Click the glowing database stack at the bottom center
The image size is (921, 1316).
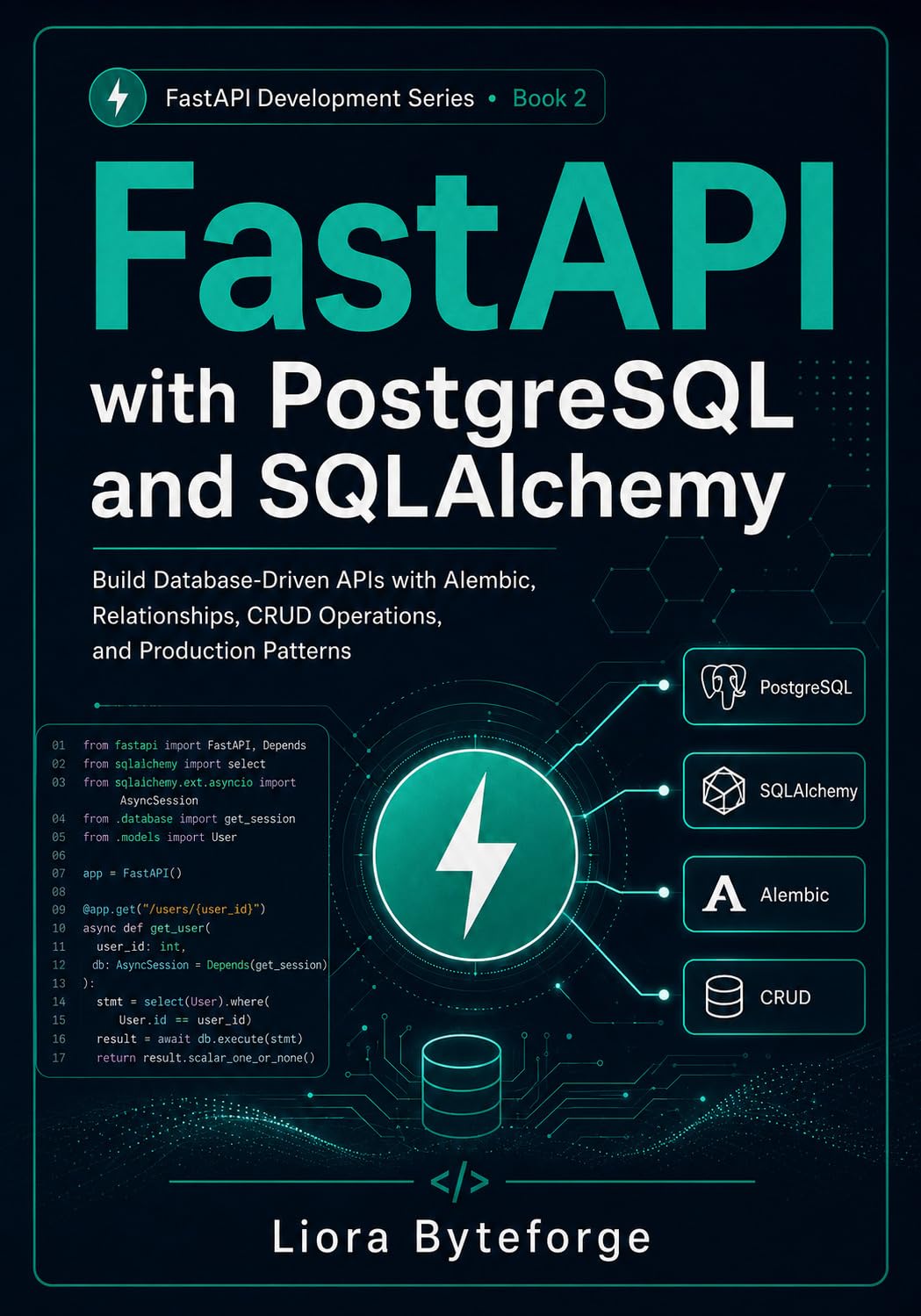point(461,1087)
